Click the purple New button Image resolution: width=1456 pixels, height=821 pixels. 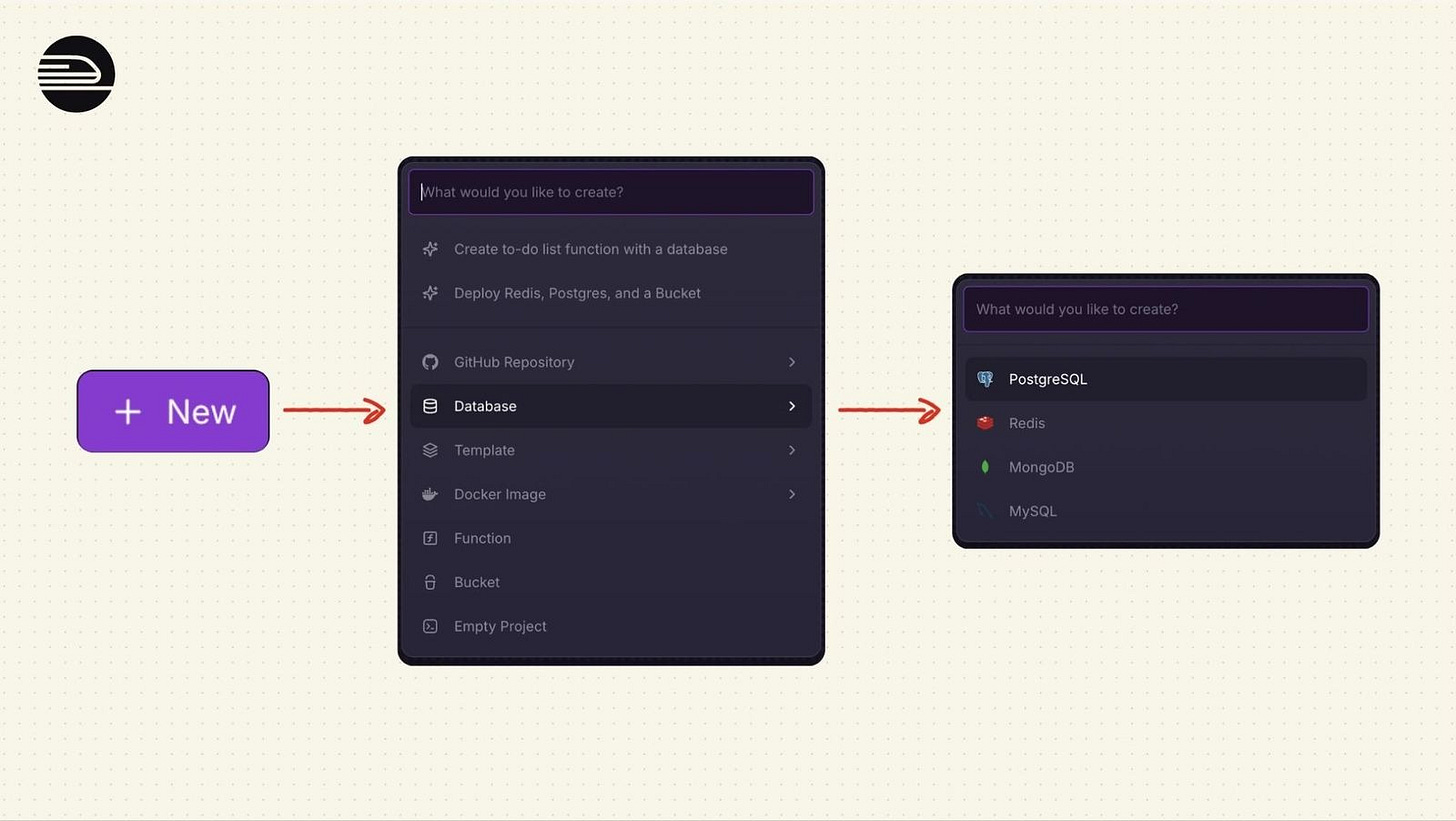pos(173,411)
